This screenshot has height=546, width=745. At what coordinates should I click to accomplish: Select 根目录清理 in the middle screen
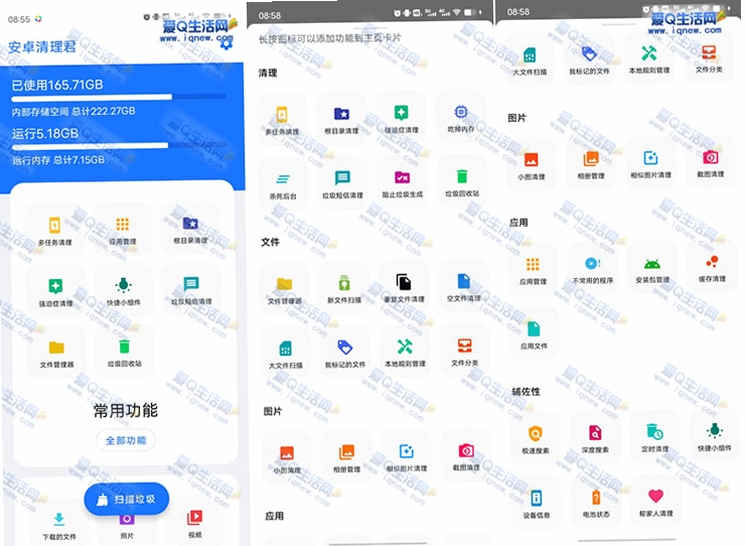pos(342,119)
